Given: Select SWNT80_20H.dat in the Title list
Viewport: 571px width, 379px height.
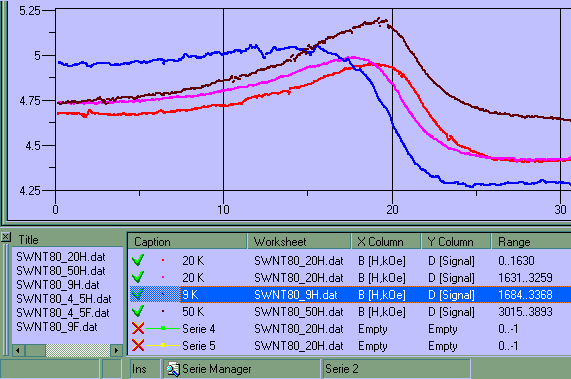Looking at the screenshot, I should click(x=61, y=257).
